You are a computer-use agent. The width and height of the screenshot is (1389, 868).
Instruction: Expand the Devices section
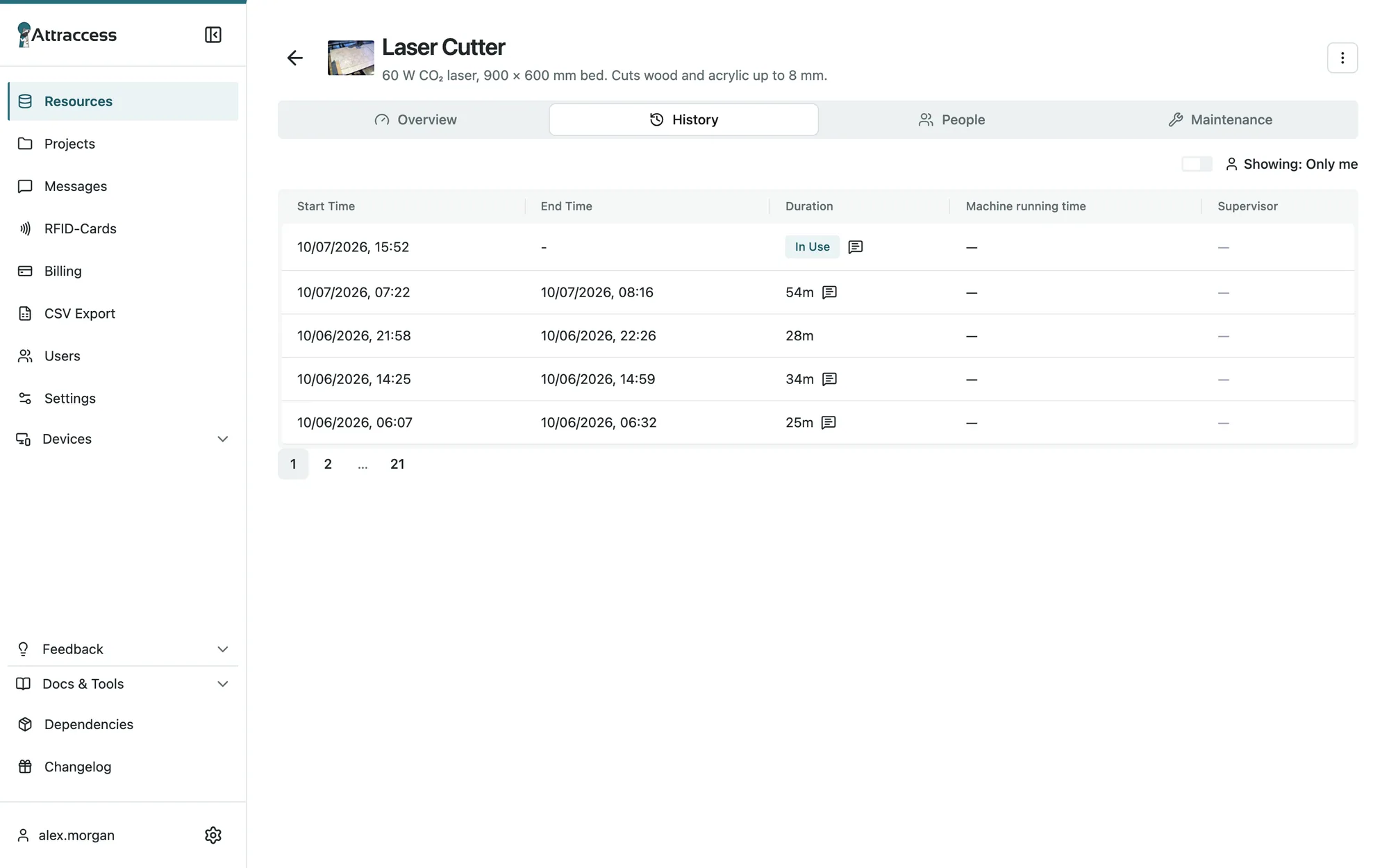click(x=123, y=439)
